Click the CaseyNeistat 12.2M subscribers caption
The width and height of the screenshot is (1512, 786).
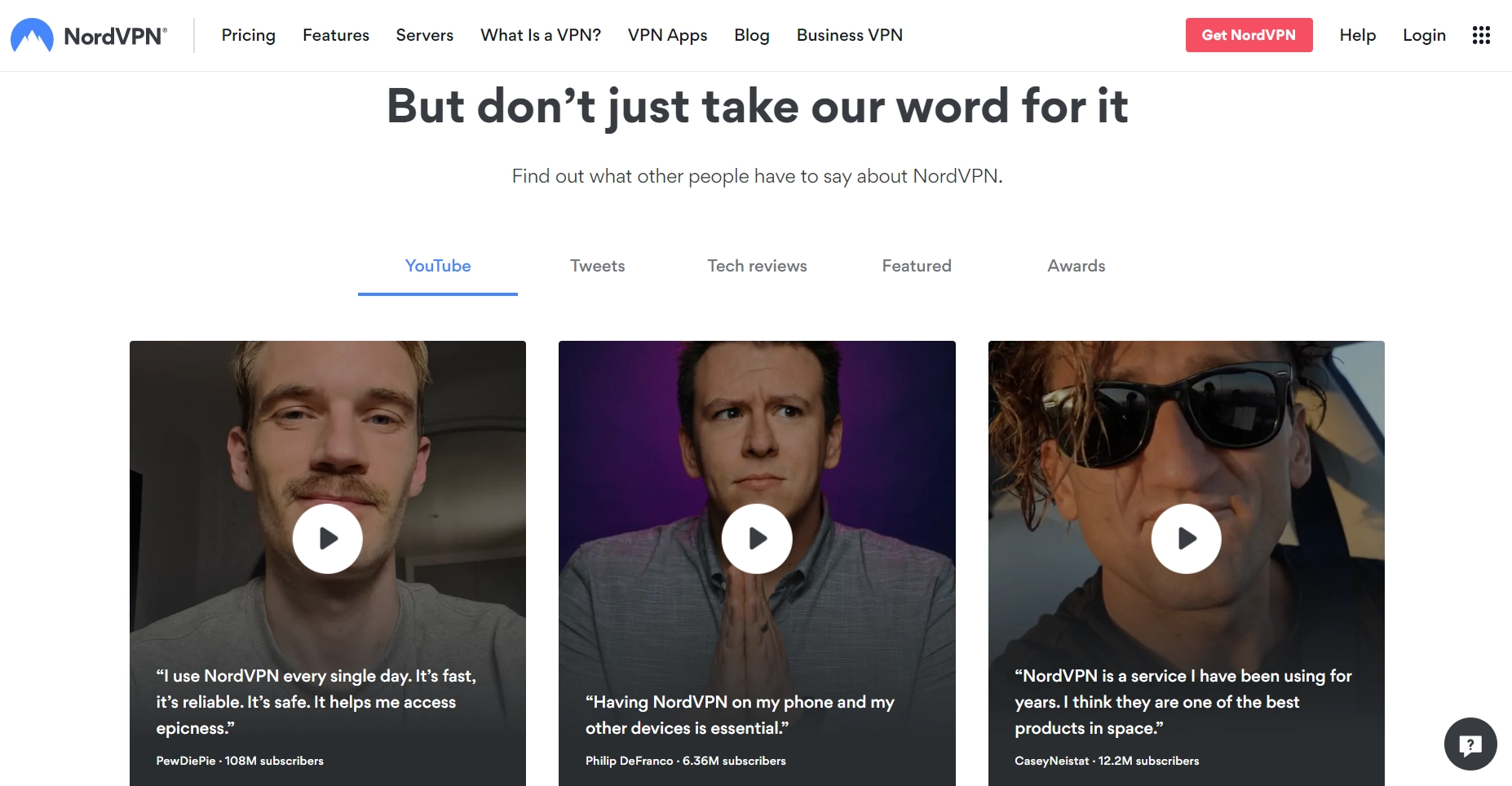[1107, 761]
